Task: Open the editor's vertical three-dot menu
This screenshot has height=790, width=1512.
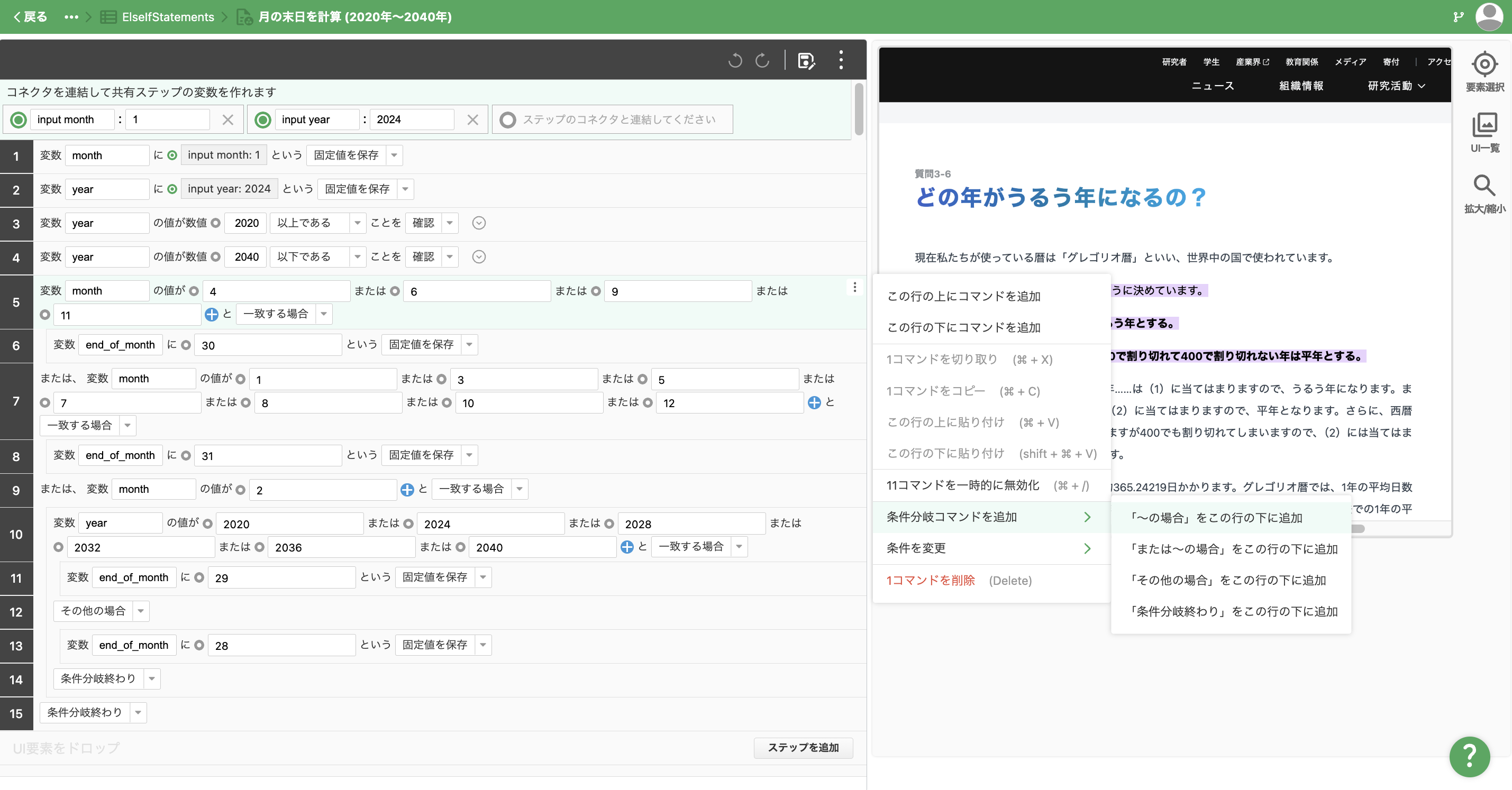Action: tap(841, 60)
